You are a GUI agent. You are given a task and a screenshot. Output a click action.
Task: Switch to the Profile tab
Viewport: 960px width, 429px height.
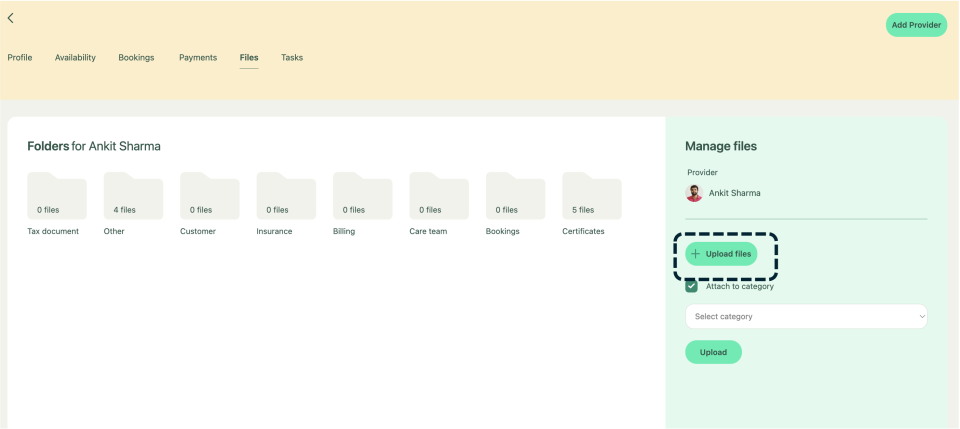click(20, 58)
